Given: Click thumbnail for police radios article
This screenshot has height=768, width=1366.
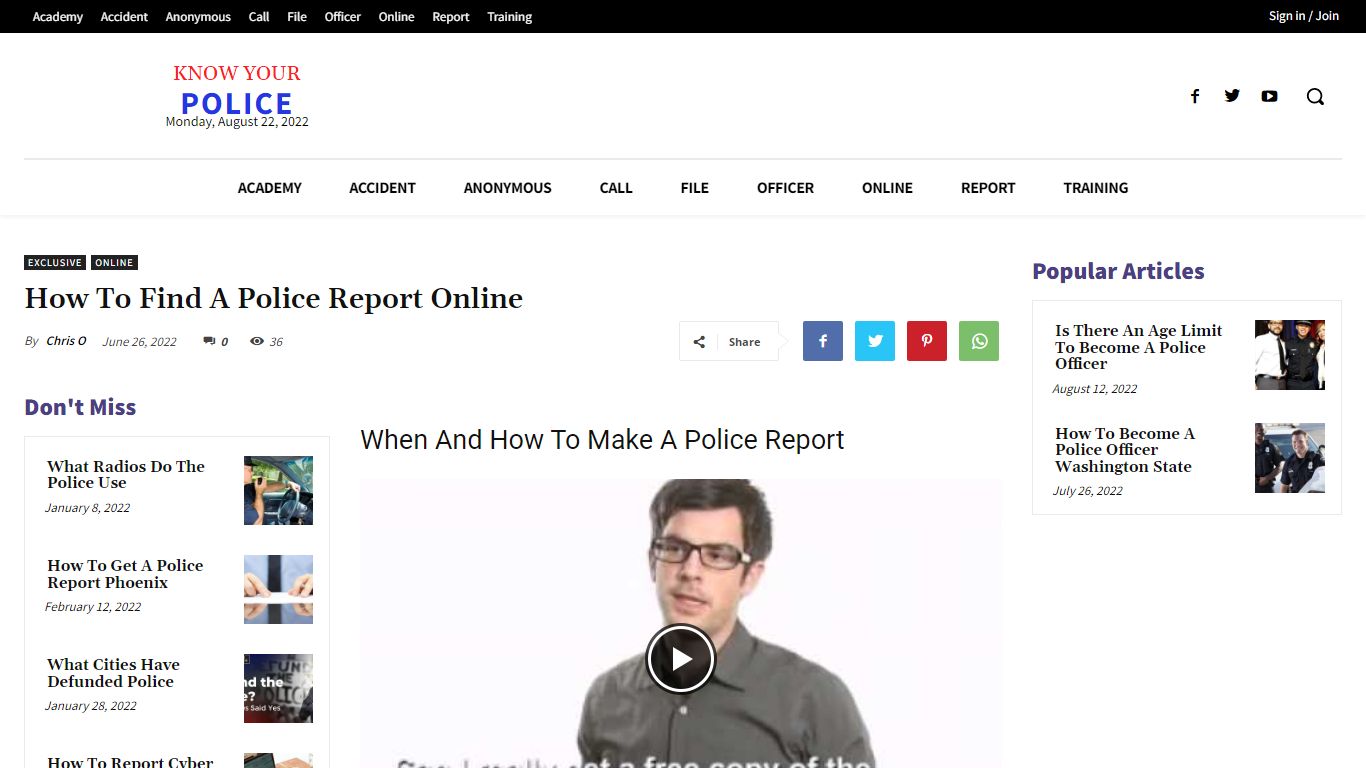Looking at the screenshot, I should pos(278,490).
